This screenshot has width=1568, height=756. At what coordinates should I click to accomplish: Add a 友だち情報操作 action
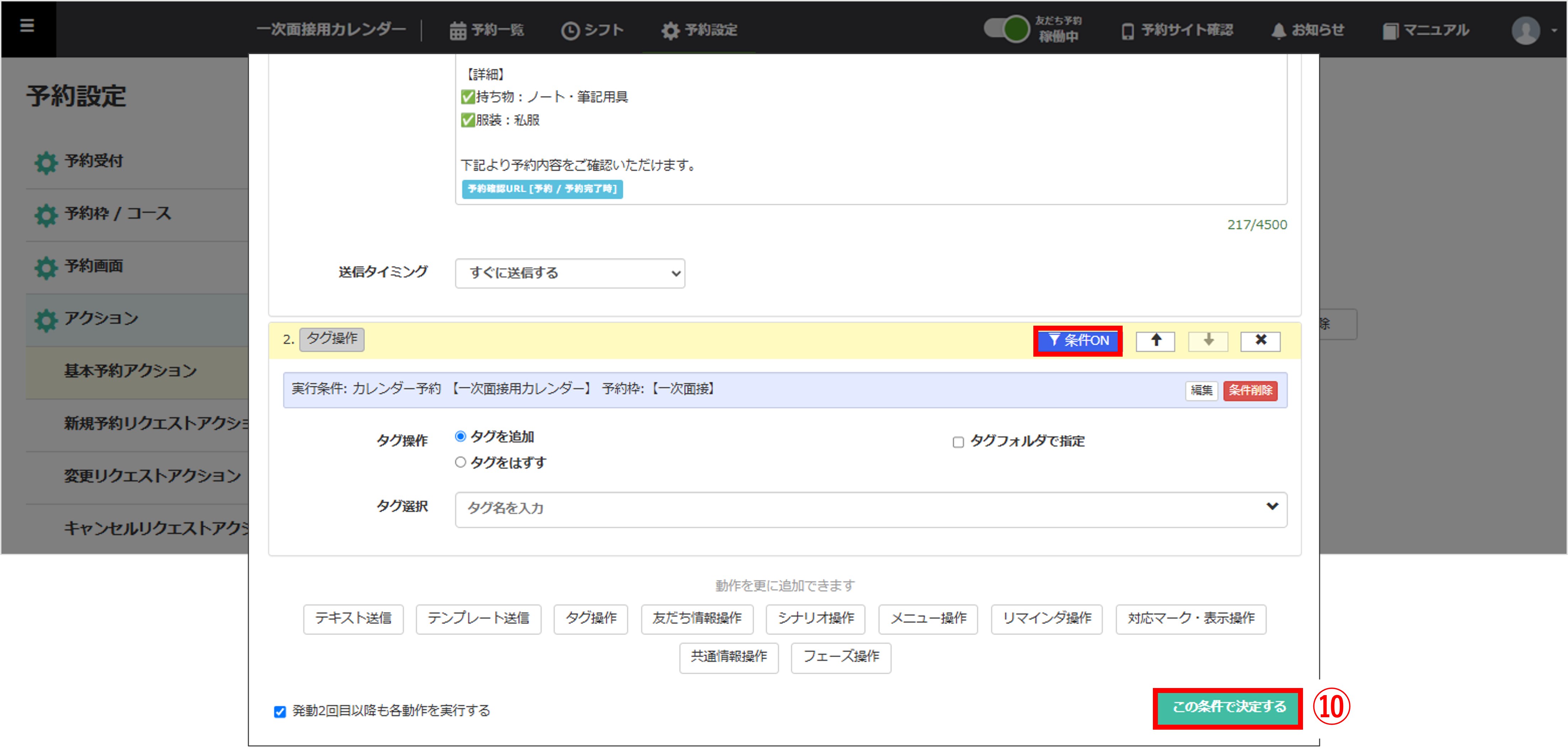(x=697, y=619)
